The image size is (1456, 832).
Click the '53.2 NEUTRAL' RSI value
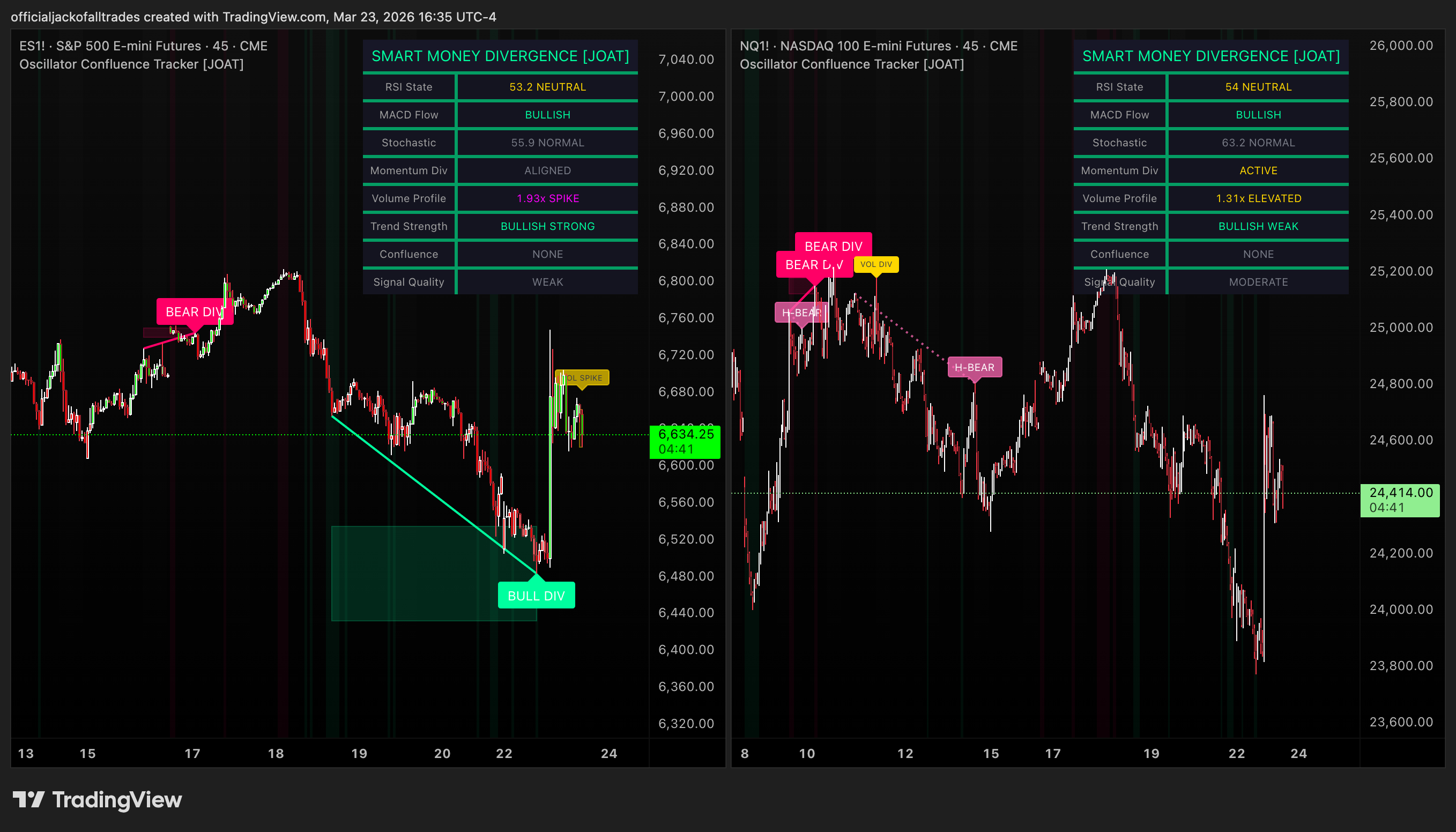coord(547,87)
